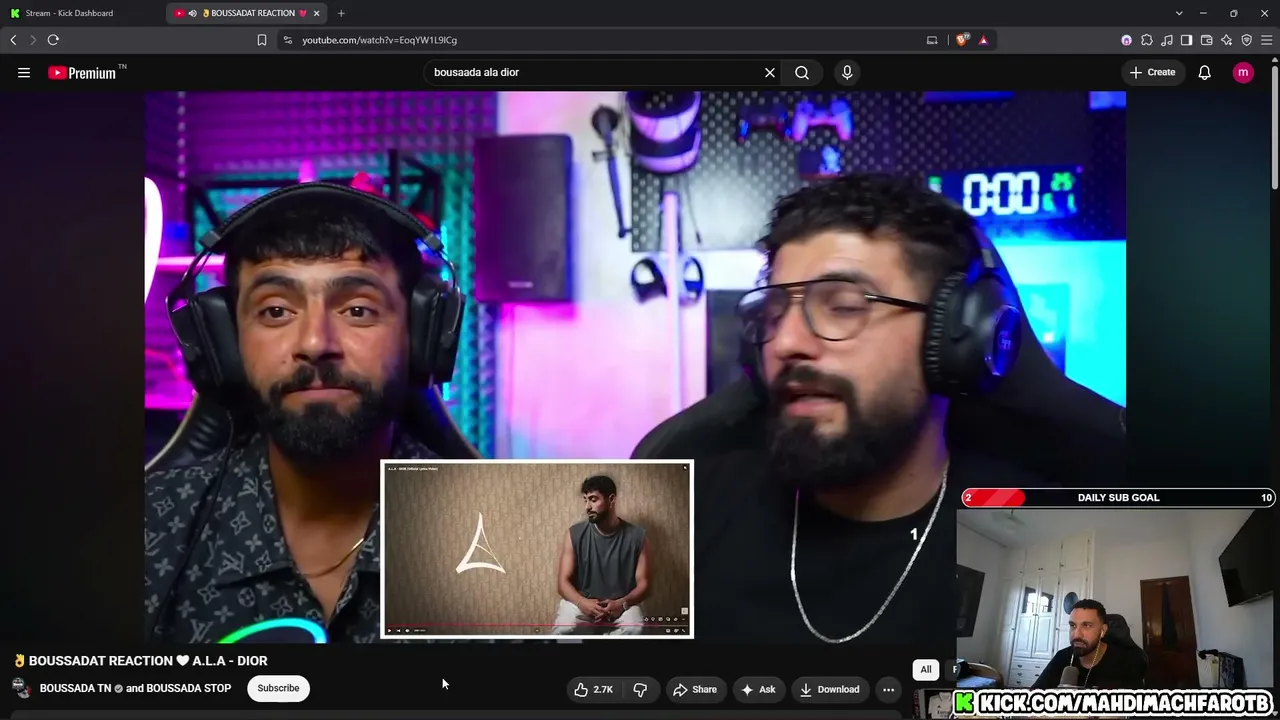
Task: Open the Brave Shields lion icon
Action: click(963, 40)
